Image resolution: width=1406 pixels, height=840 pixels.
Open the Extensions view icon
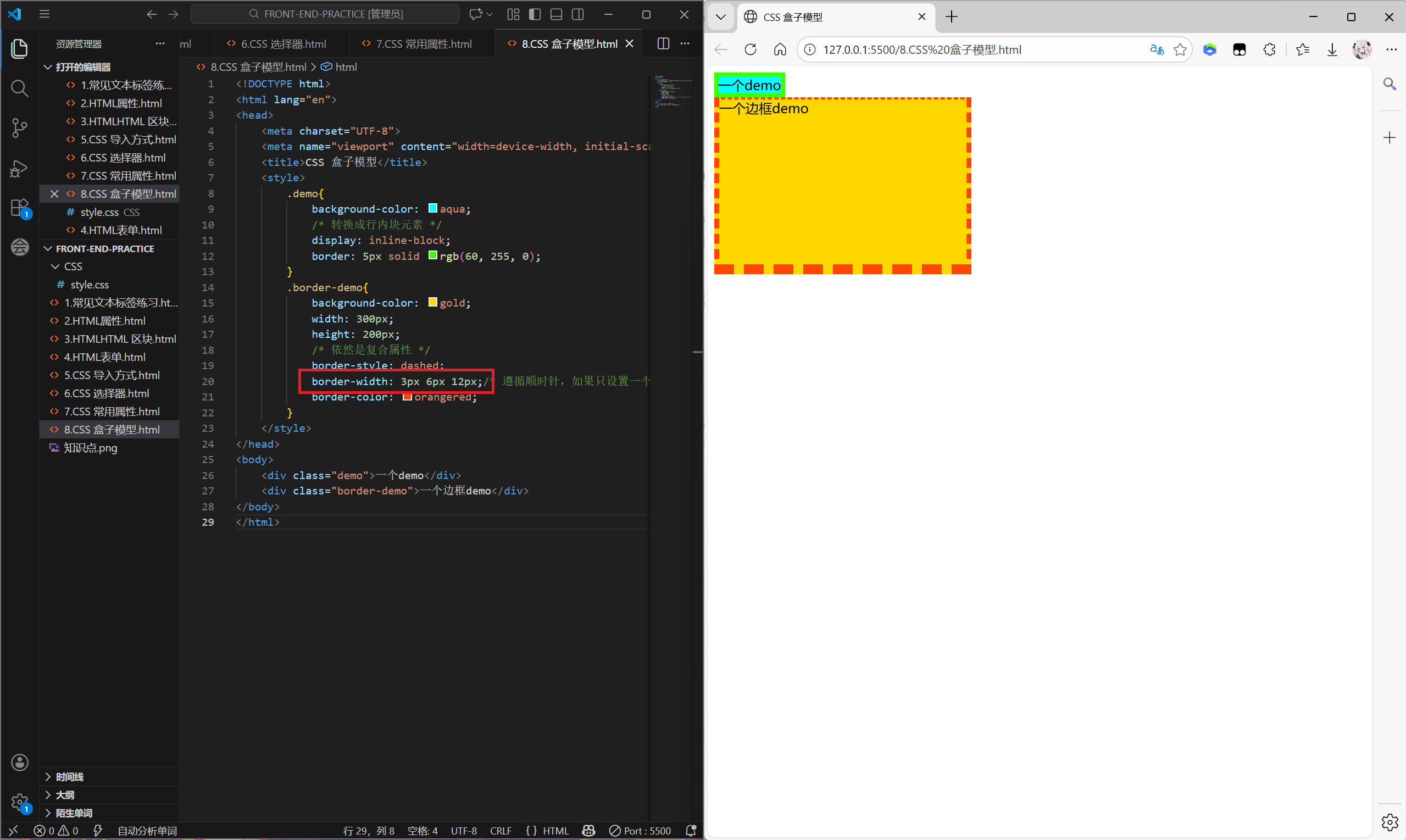(x=19, y=208)
